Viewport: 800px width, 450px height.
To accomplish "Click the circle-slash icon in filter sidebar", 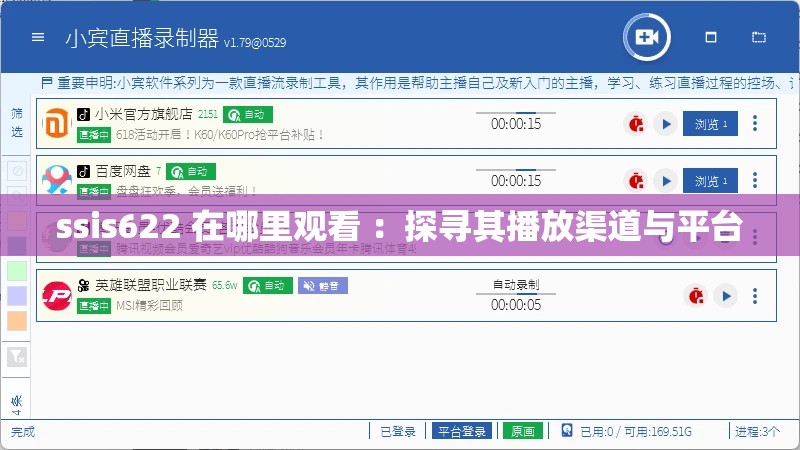I will click(17, 170).
